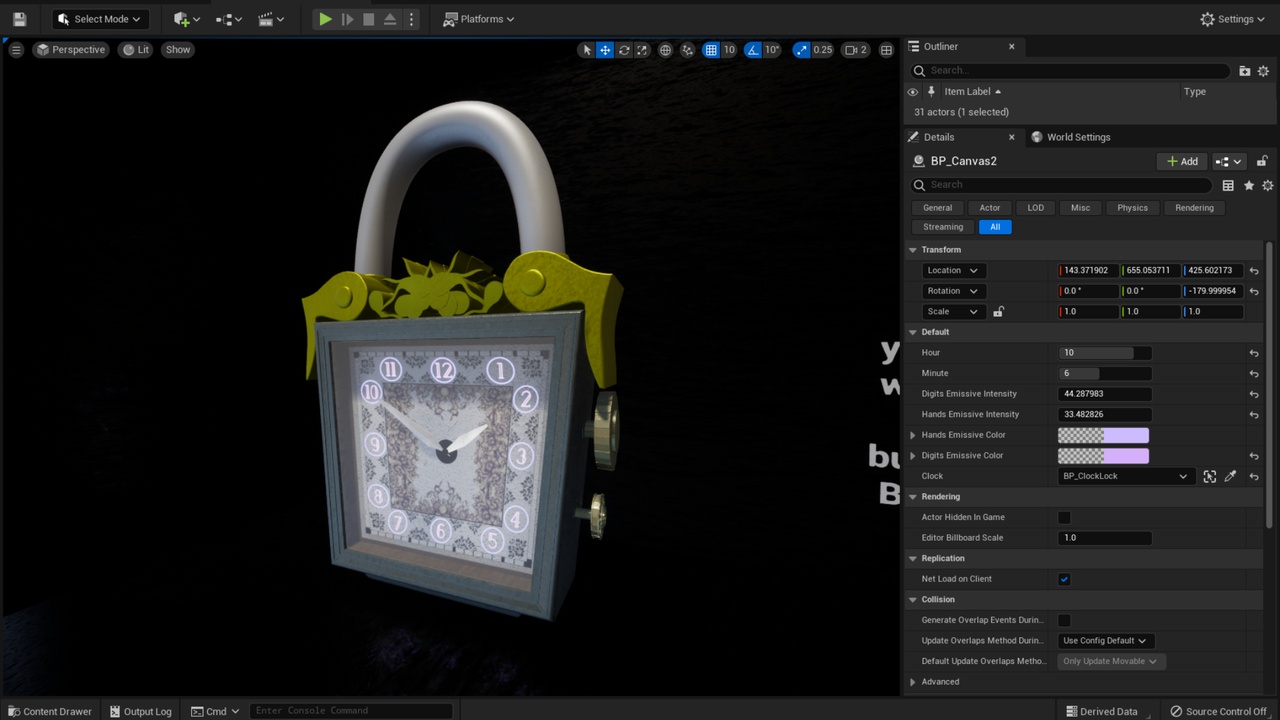Click the Outliner search field

click(x=1070, y=71)
